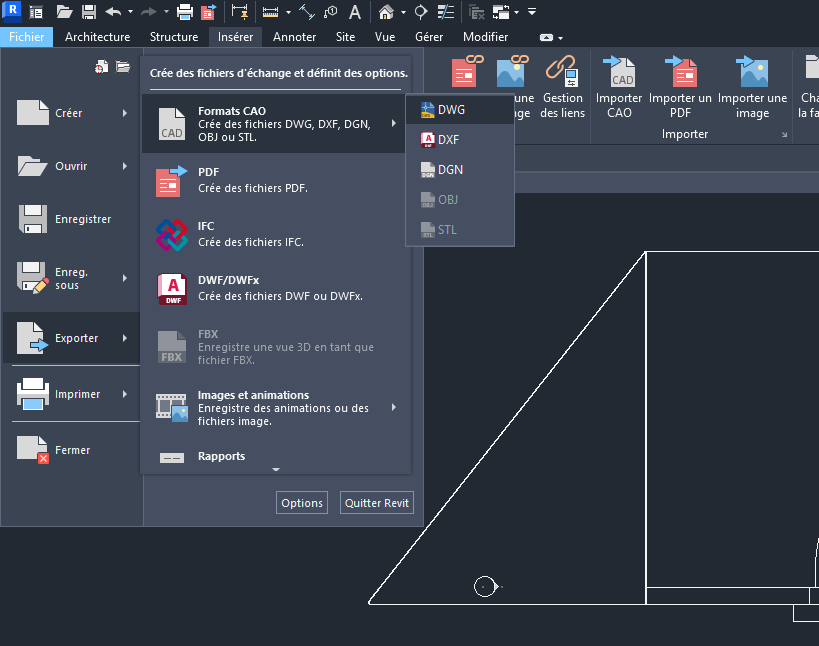The width and height of the screenshot is (819, 646).
Task: Expand the Ouvrir submenu arrow
Action: pos(125,166)
